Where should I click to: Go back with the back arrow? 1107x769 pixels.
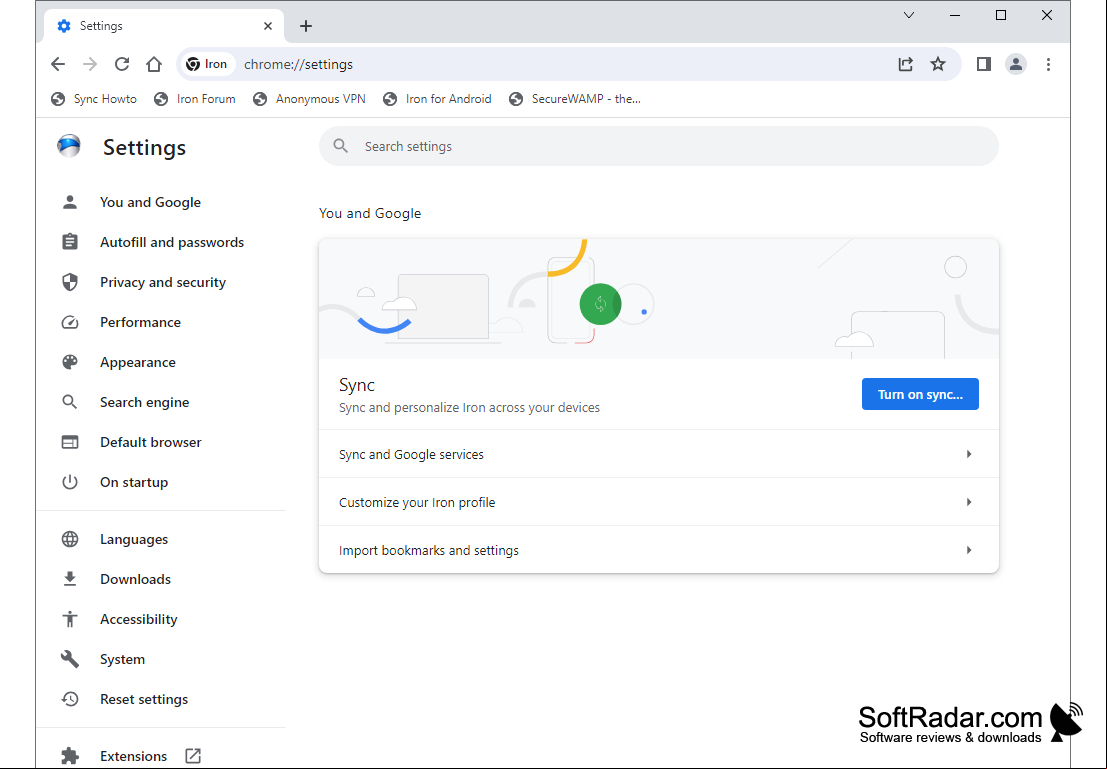click(x=58, y=64)
